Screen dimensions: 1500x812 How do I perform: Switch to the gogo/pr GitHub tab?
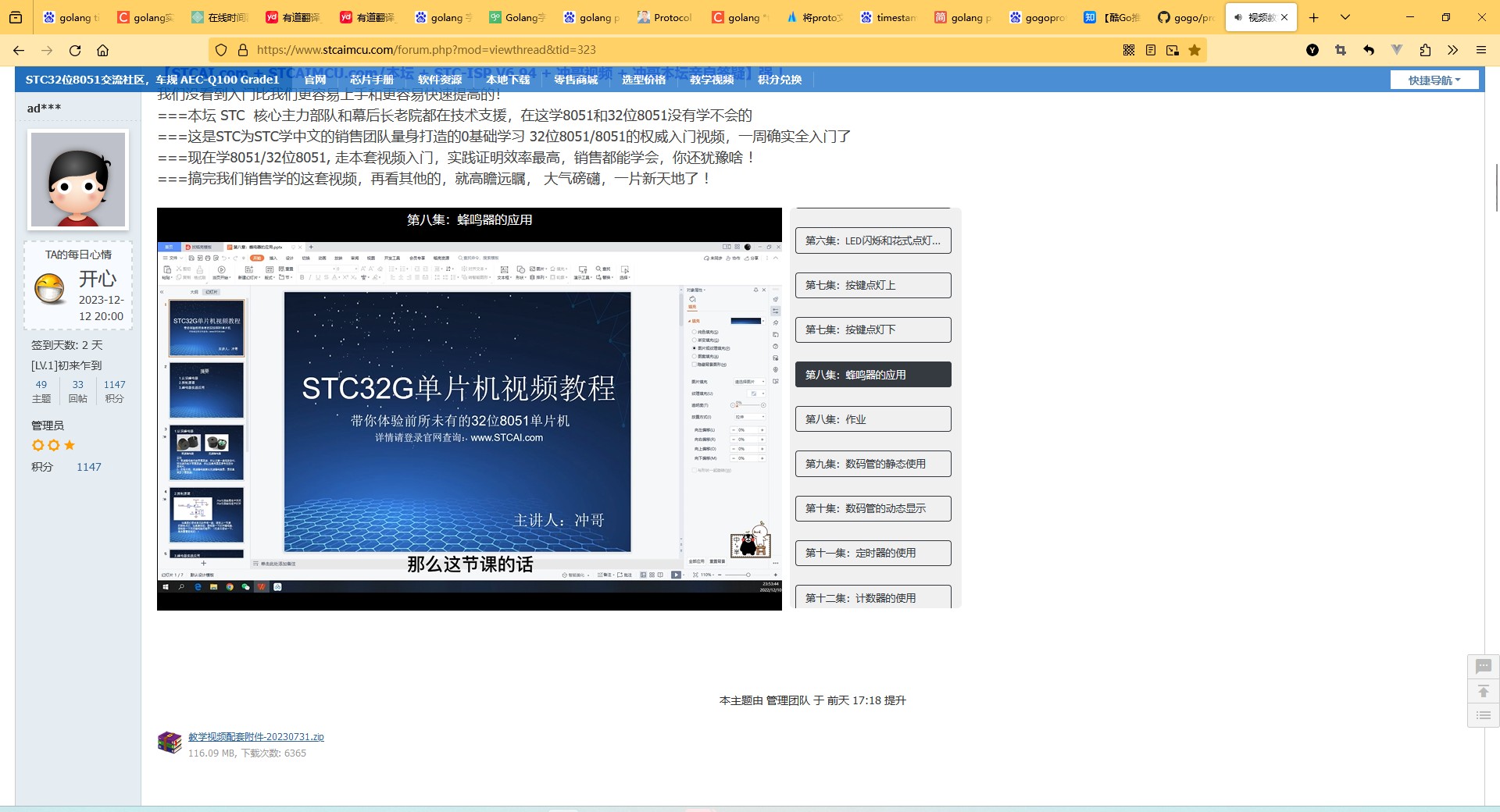tap(1185, 17)
